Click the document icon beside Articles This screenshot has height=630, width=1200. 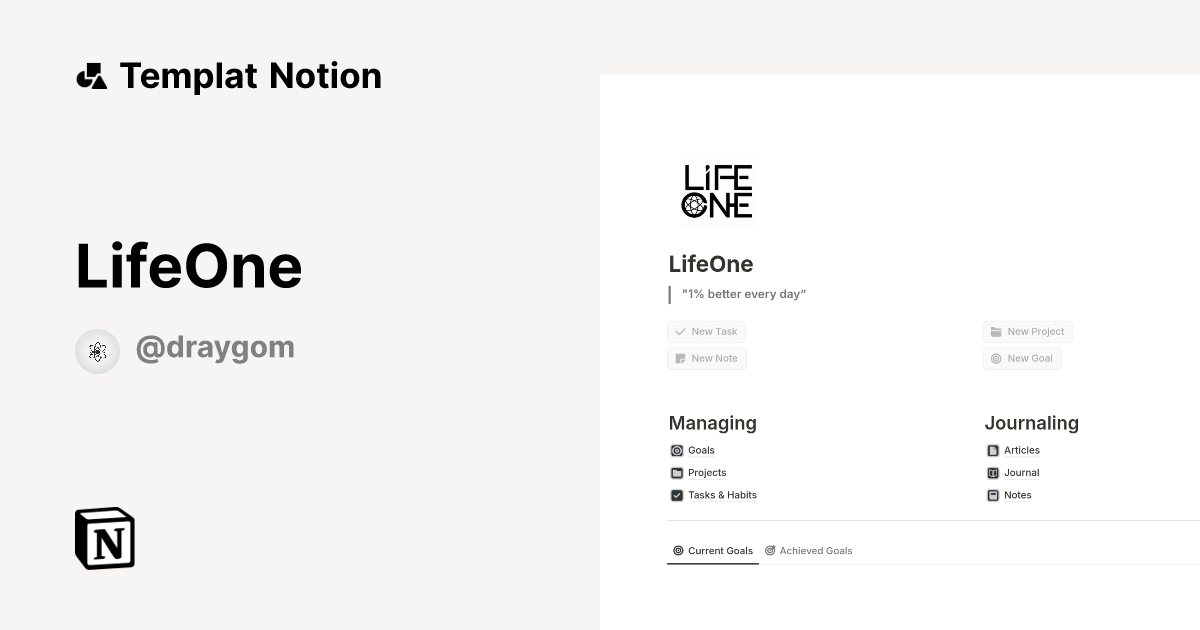point(992,450)
